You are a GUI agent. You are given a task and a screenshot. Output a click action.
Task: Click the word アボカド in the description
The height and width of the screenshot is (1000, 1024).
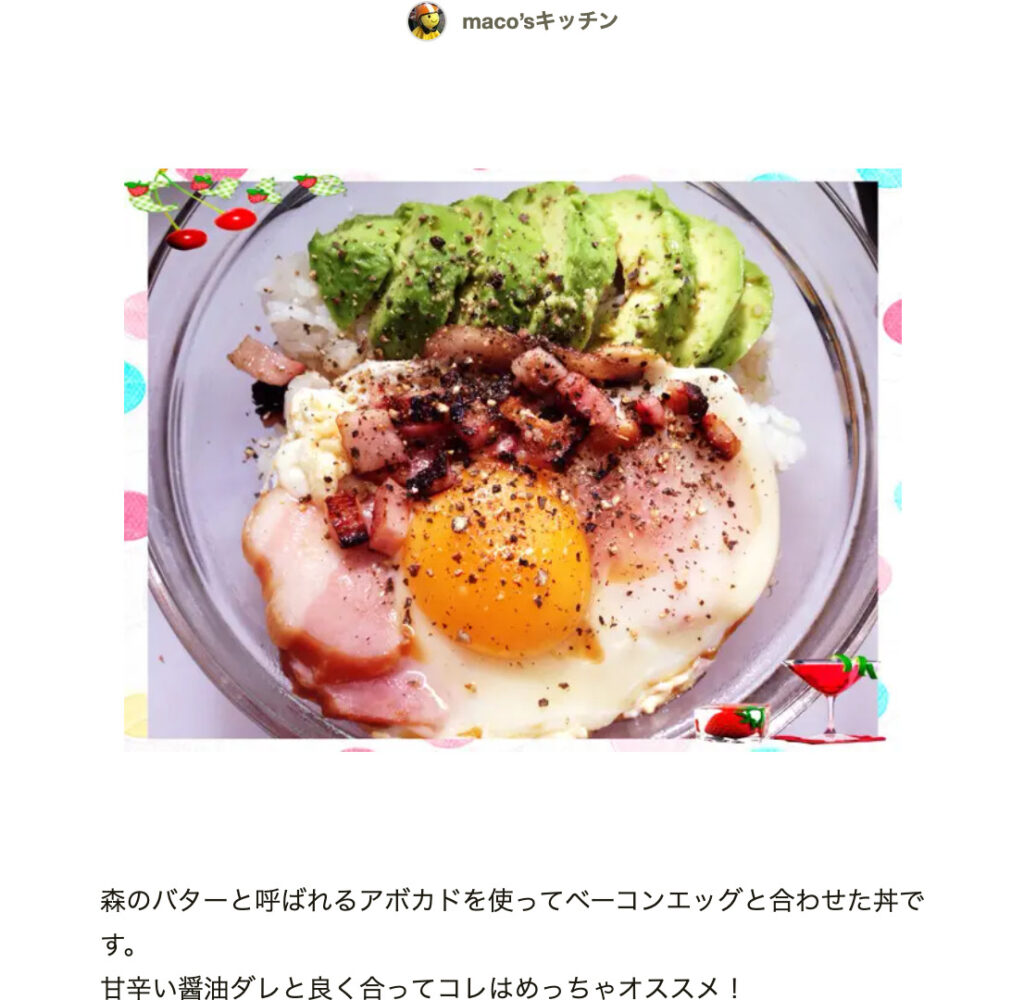click(x=410, y=901)
